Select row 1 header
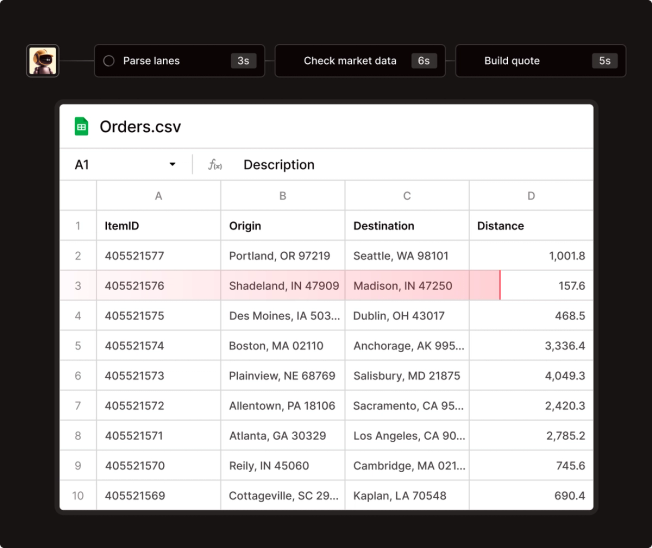652x548 pixels. (78, 226)
